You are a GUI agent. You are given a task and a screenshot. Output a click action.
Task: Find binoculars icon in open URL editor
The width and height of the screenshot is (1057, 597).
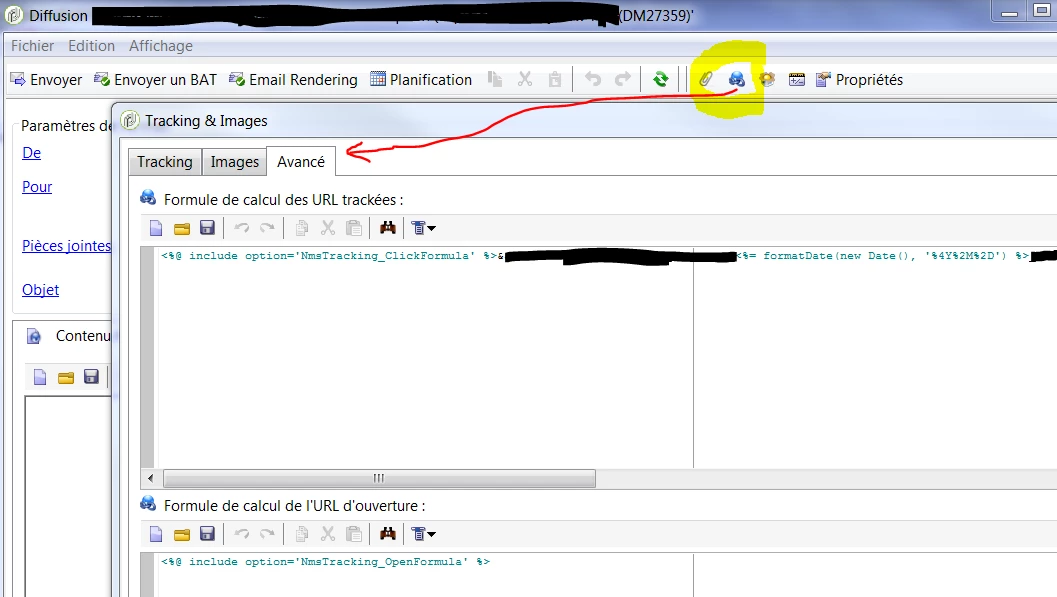coord(388,534)
